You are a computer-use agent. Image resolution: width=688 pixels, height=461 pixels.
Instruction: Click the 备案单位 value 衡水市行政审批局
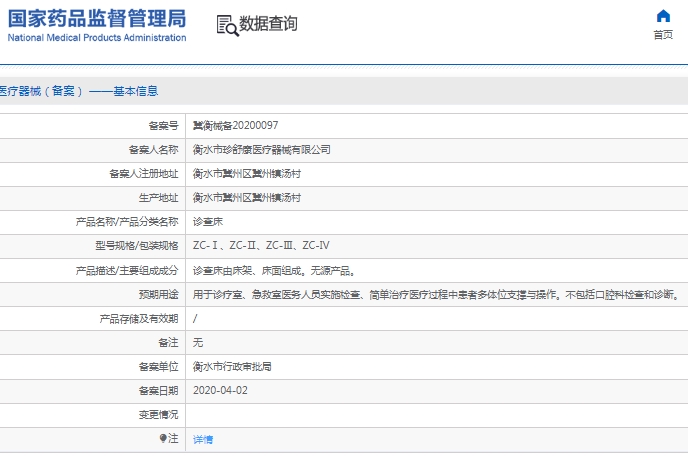click(x=232, y=367)
